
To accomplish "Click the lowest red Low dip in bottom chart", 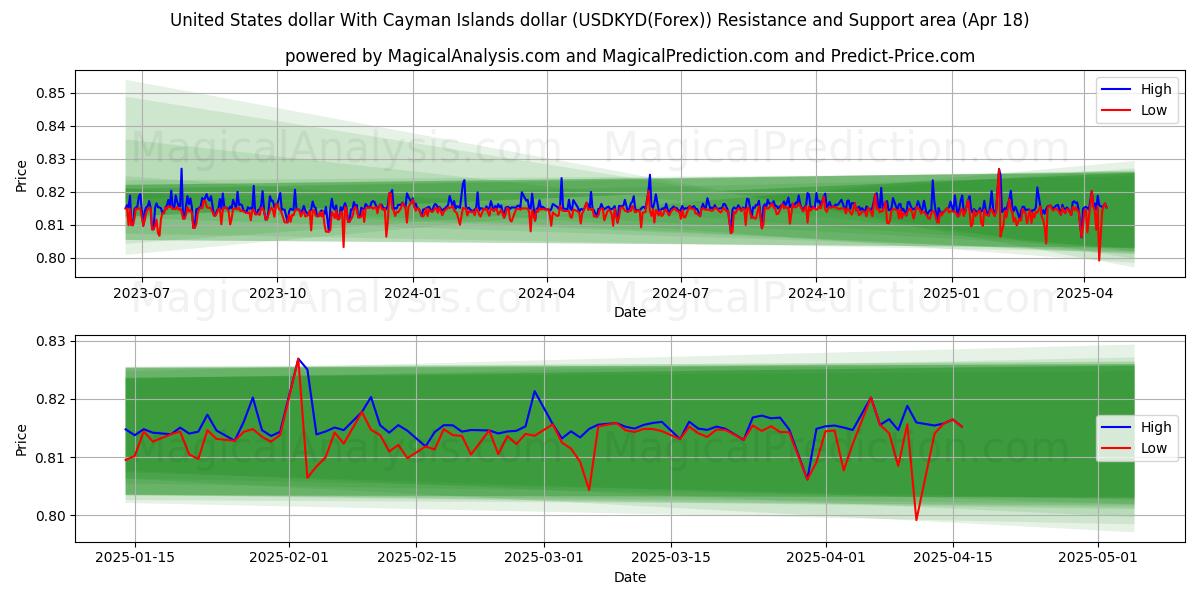I will click(916, 519).
